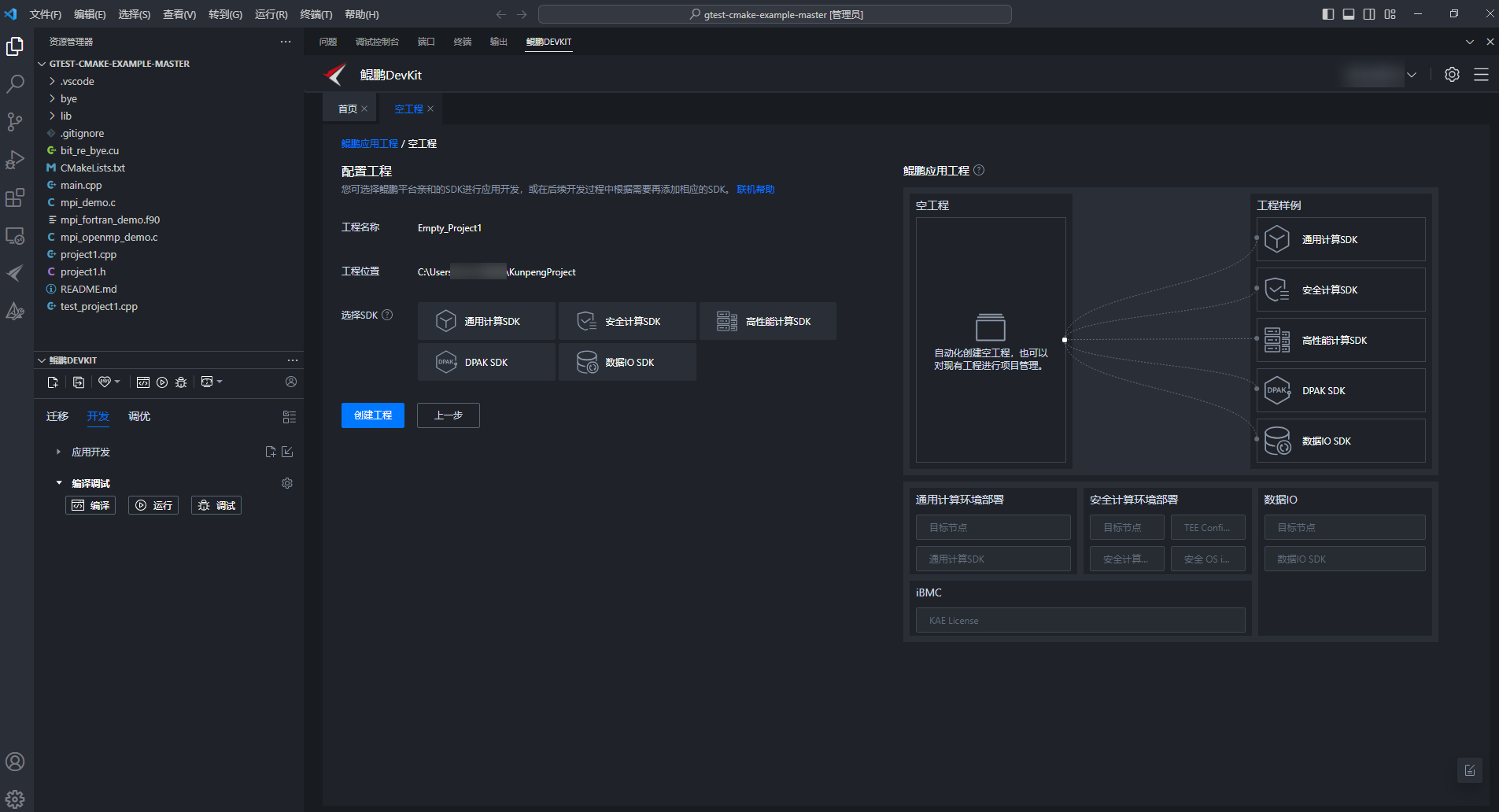
Task: Toggle the 高性能计算SDK option
Action: coord(768,321)
